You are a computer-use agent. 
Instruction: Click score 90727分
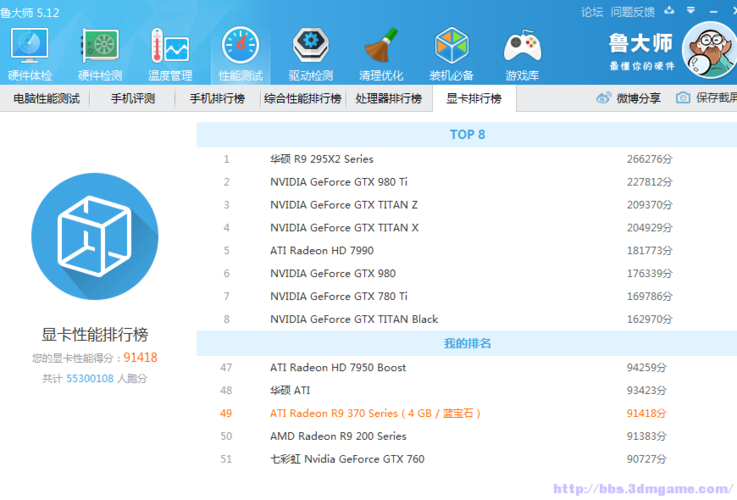647,459
